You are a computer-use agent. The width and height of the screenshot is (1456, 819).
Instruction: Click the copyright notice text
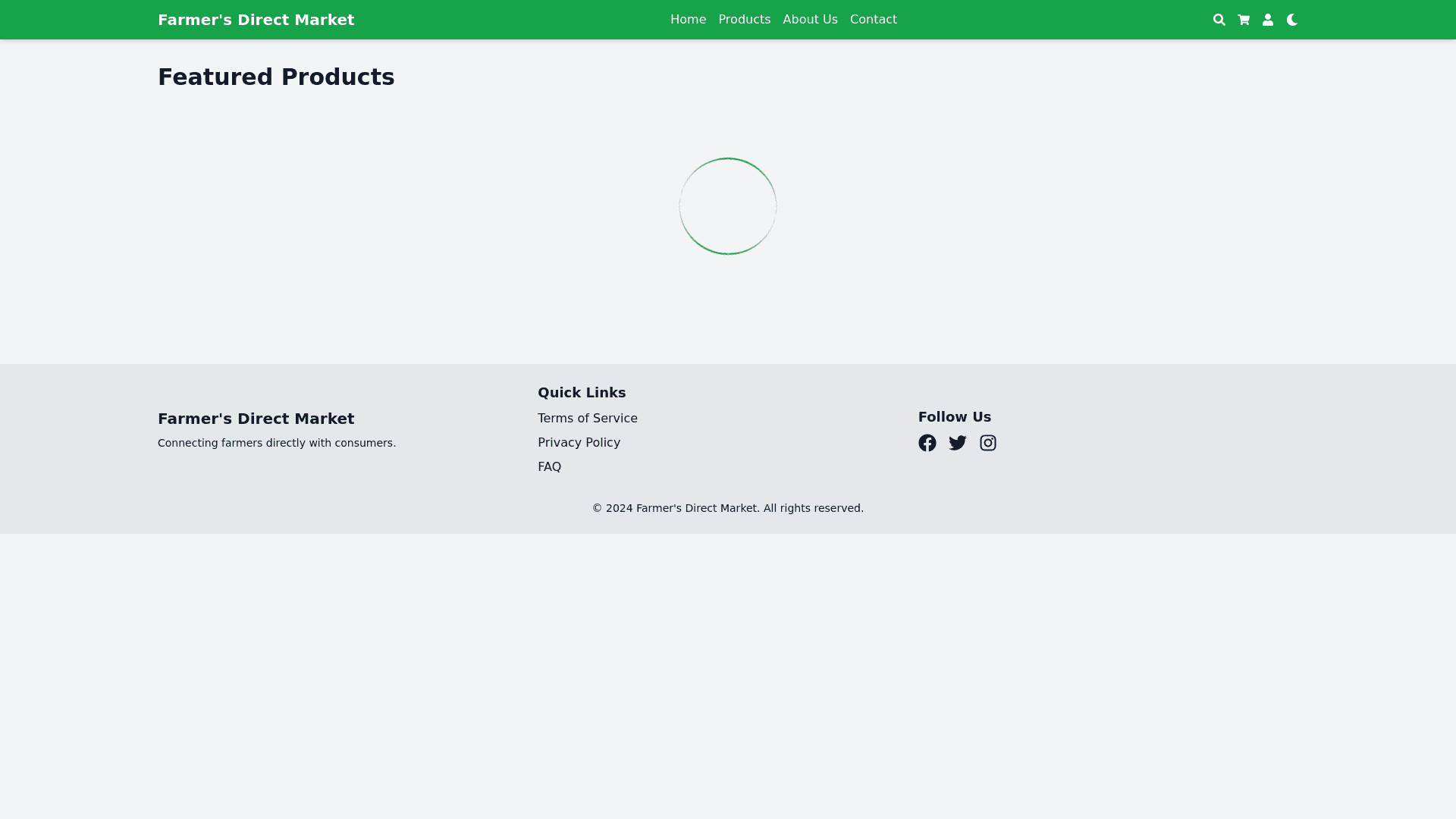pos(727,508)
